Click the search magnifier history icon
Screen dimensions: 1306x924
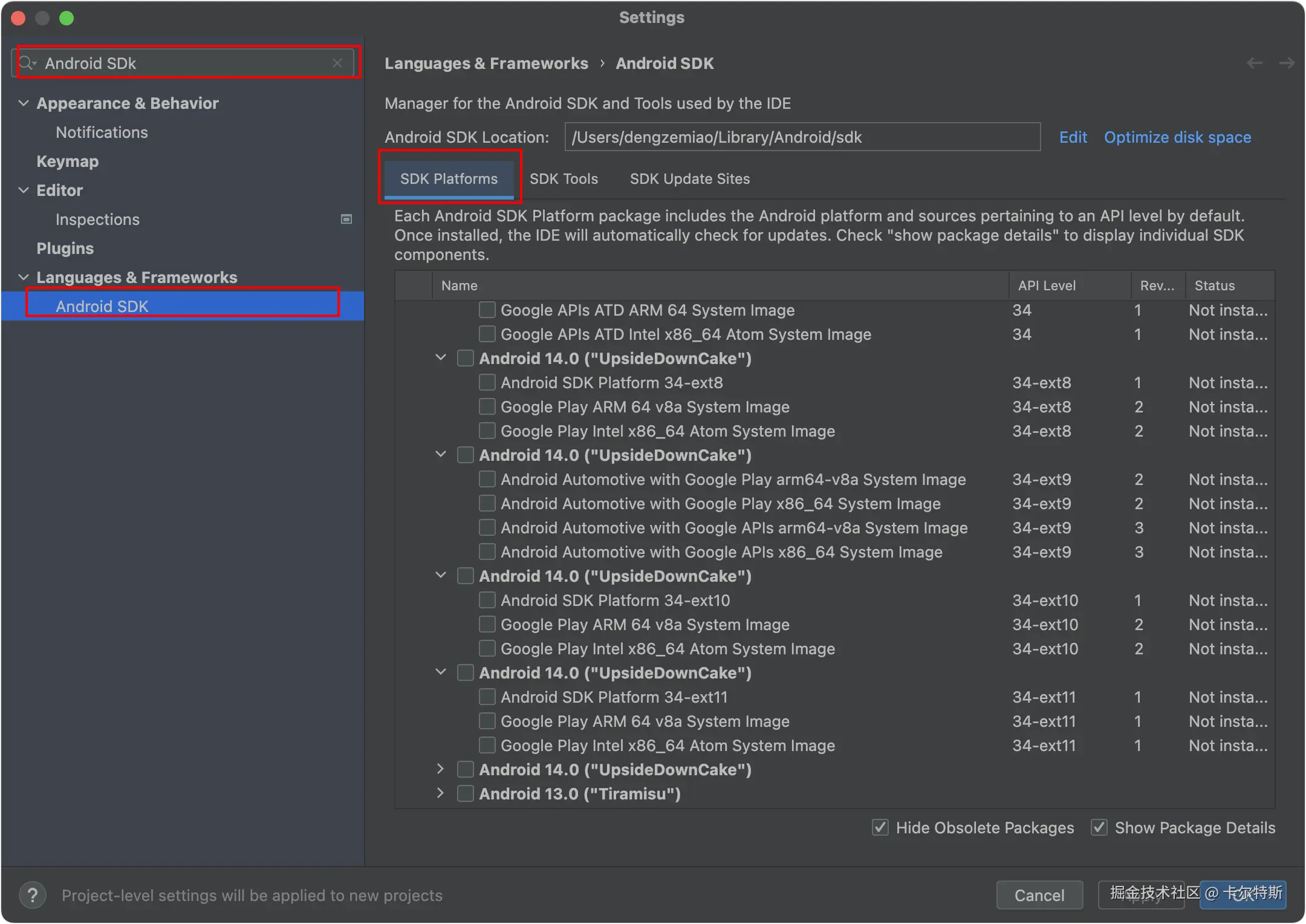click(28, 63)
